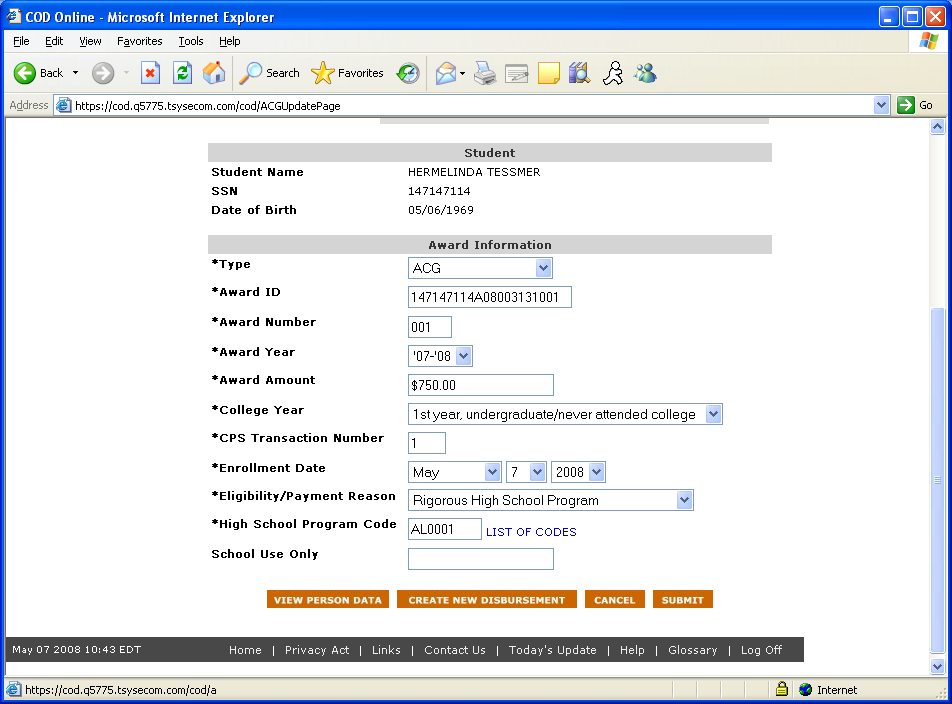Click the Messenger person icon

[613, 73]
